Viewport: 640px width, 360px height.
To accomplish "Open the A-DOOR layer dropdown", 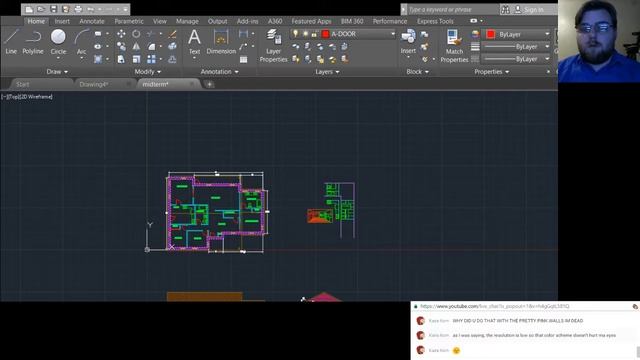I will (x=393, y=34).
